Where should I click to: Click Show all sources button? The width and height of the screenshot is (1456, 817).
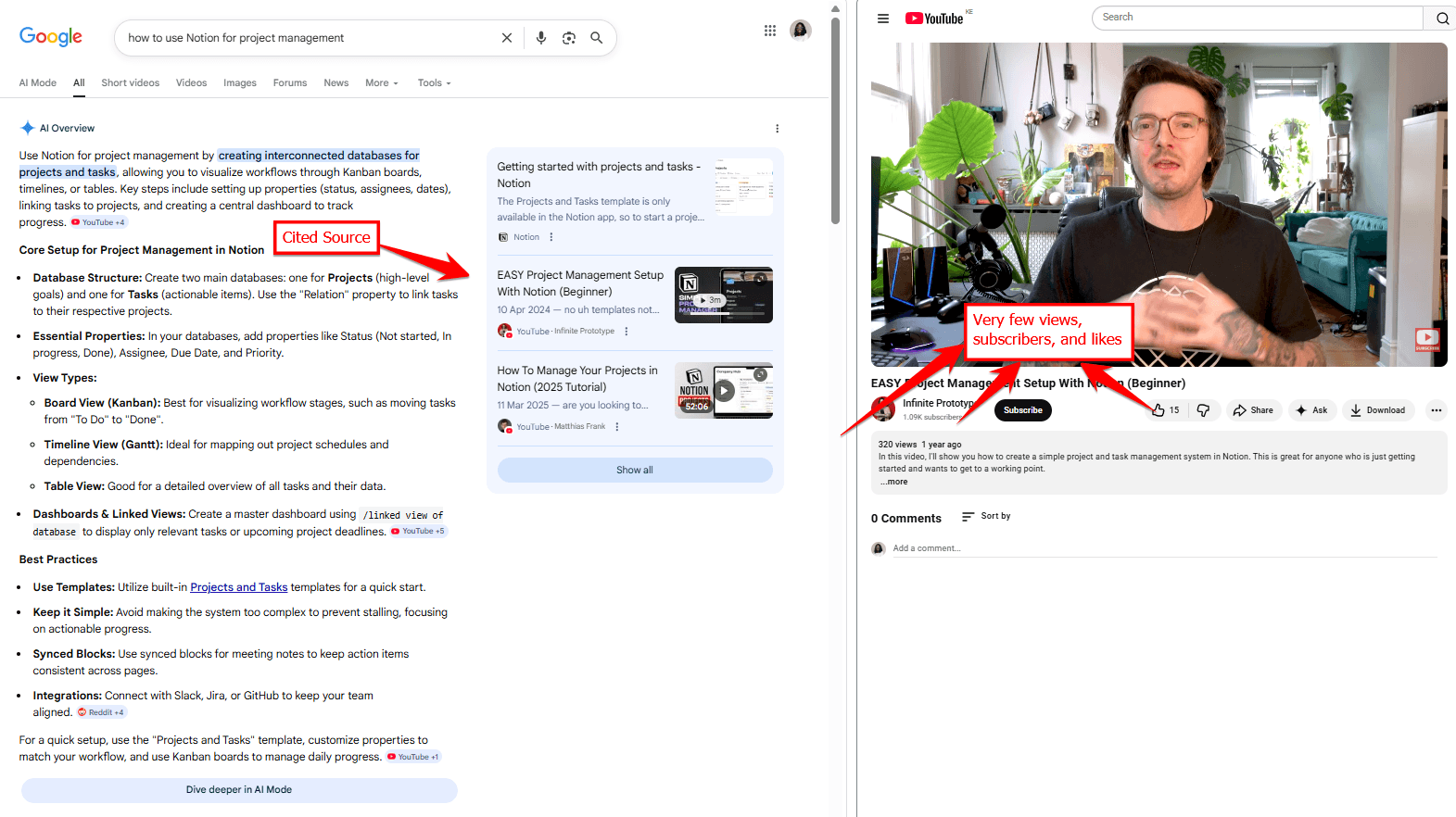(x=635, y=471)
